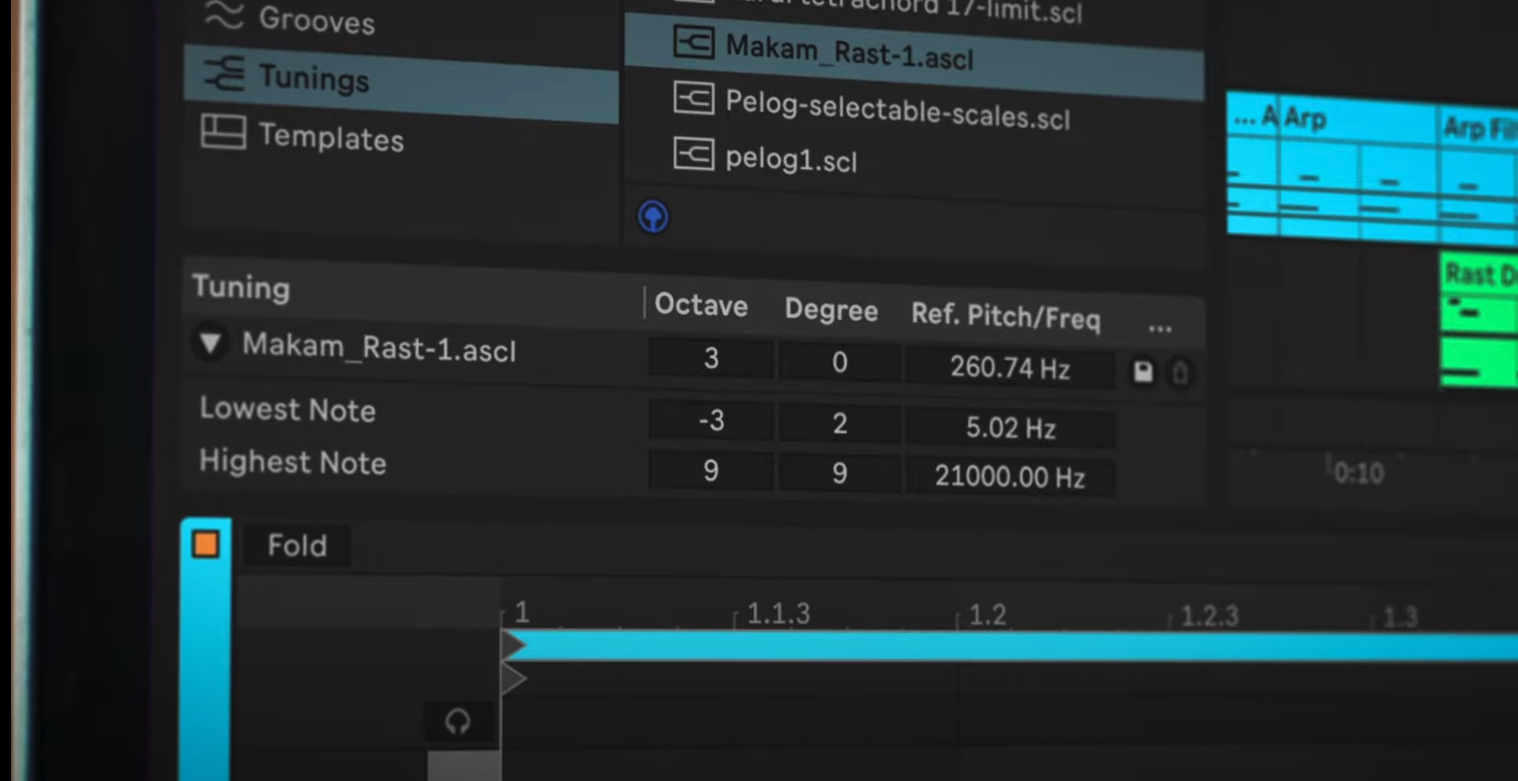This screenshot has width=1518, height=781.
Task: Save the tuning system with the disk icon
Action: point(1143,373)
